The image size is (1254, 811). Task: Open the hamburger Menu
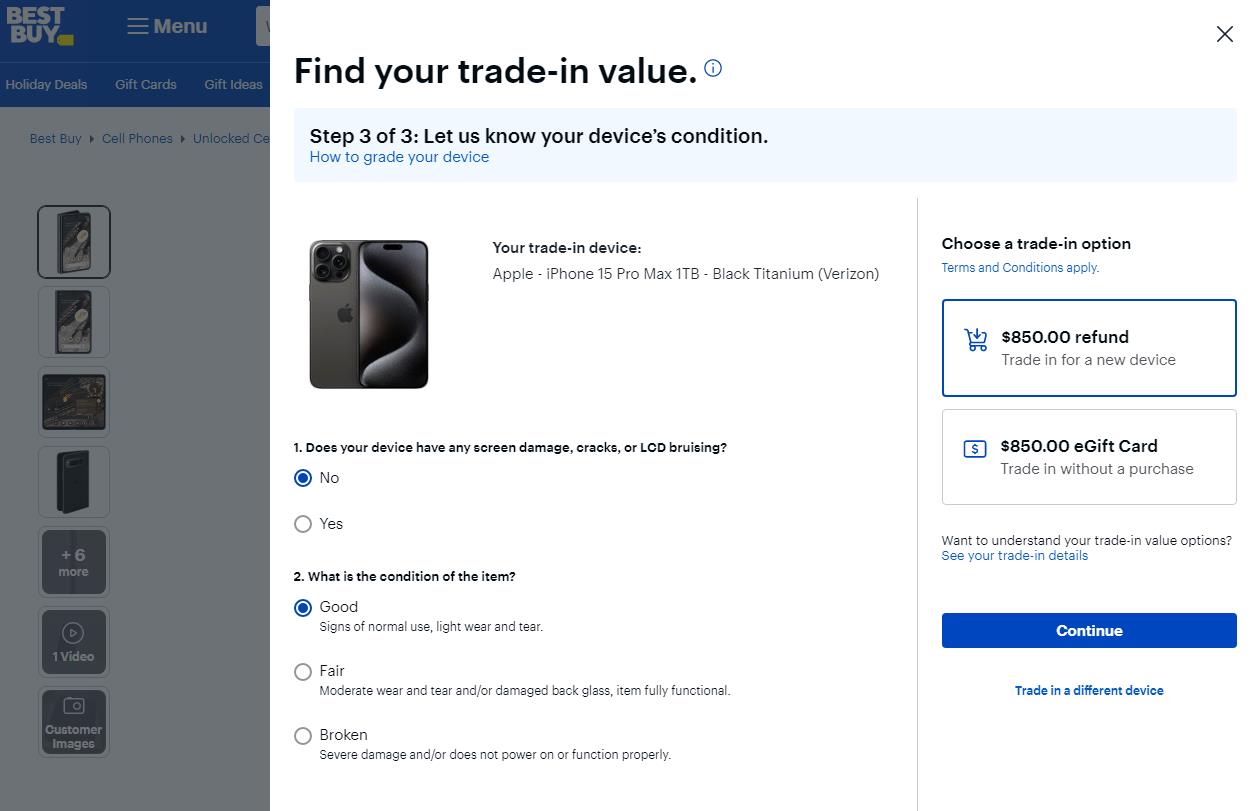coord(167,27)
